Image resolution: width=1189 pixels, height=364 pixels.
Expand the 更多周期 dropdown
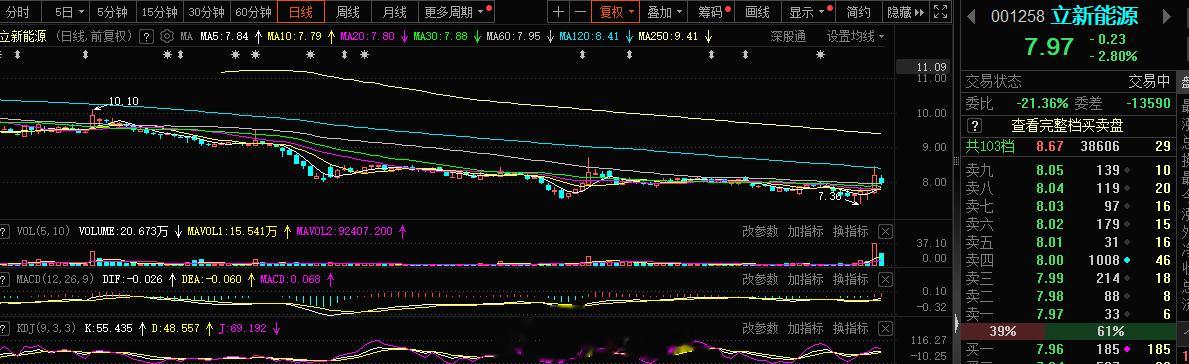455,11
